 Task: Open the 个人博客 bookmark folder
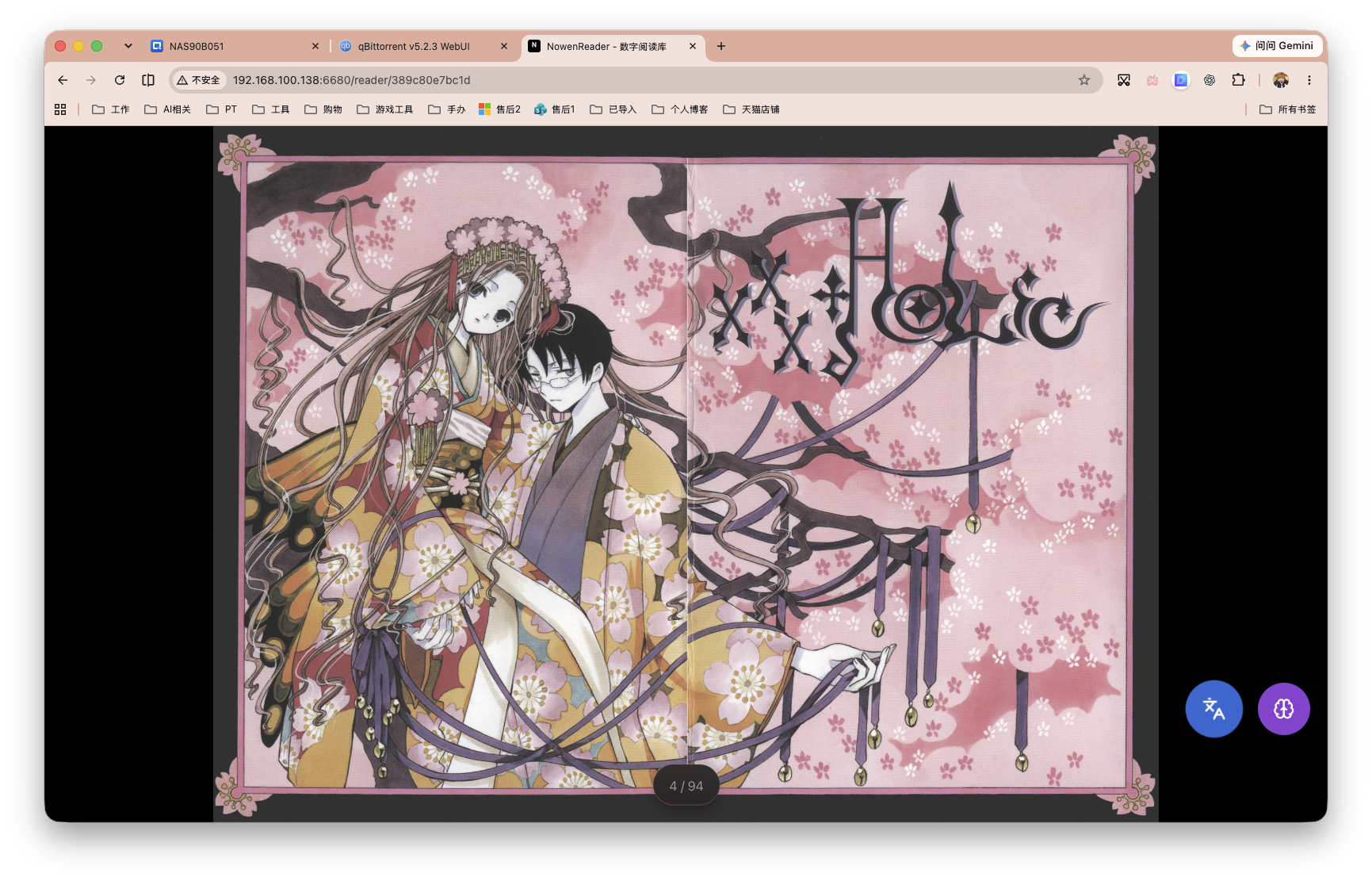(680, 109)
